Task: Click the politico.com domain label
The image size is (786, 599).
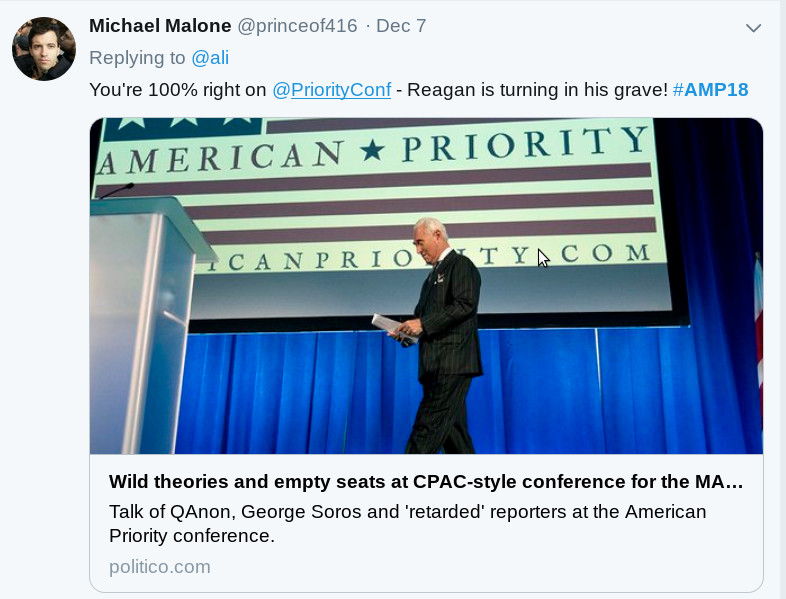Action: pos(160,566)
